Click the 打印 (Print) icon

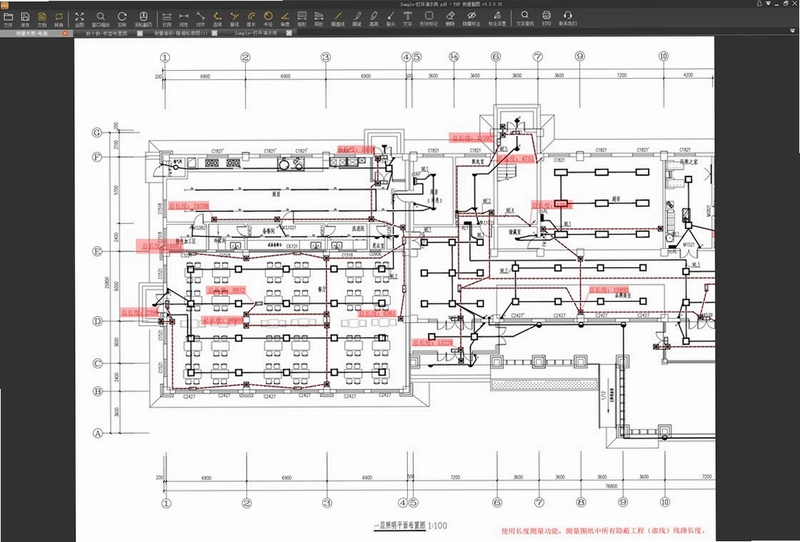(546, 19)
